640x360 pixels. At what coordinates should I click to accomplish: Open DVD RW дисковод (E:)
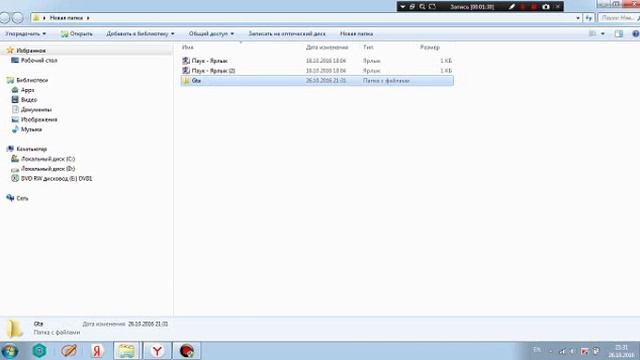pyautogui.click(x=57, y=178)
